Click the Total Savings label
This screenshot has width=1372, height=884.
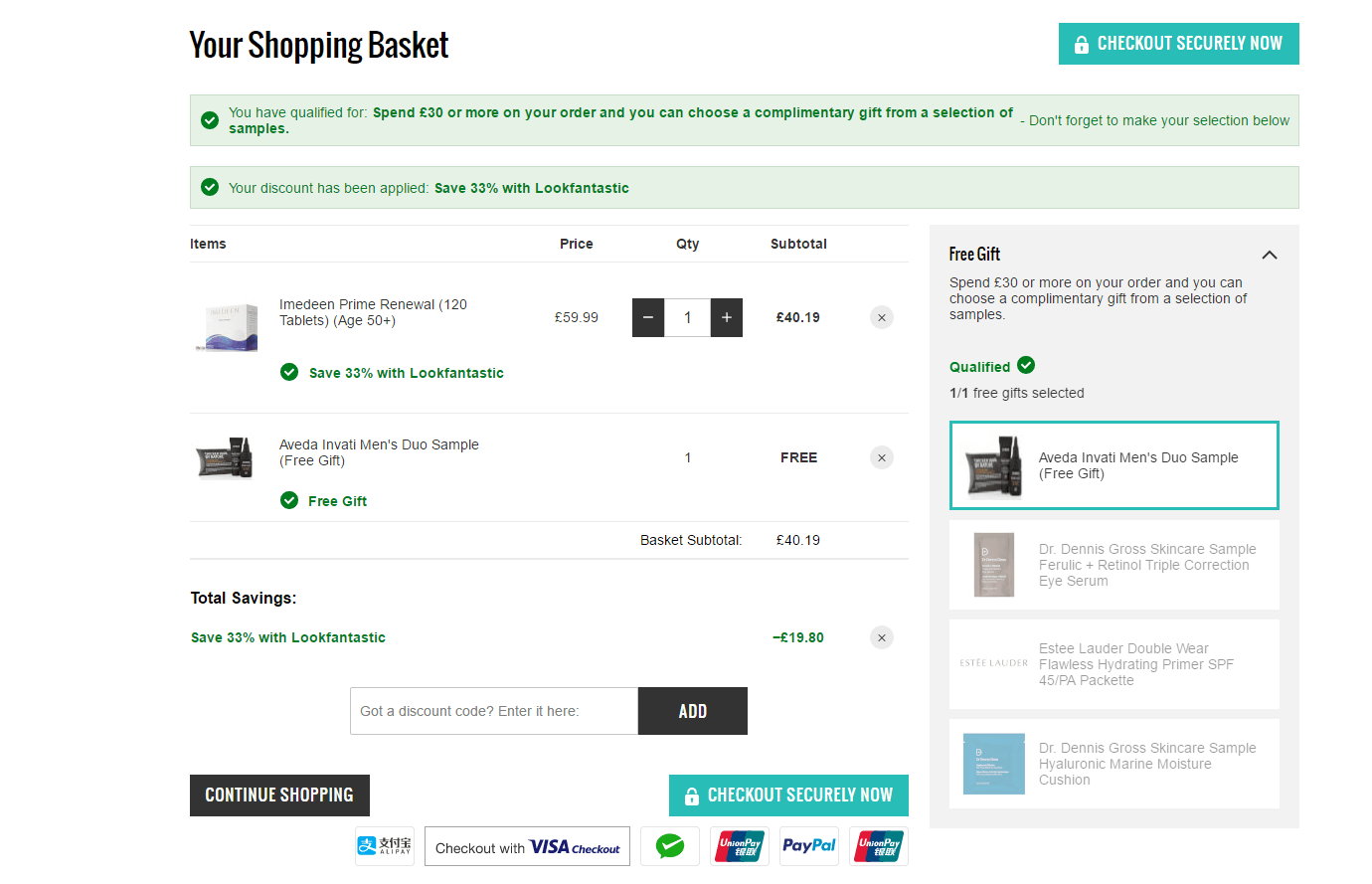(x=244, y=599)
